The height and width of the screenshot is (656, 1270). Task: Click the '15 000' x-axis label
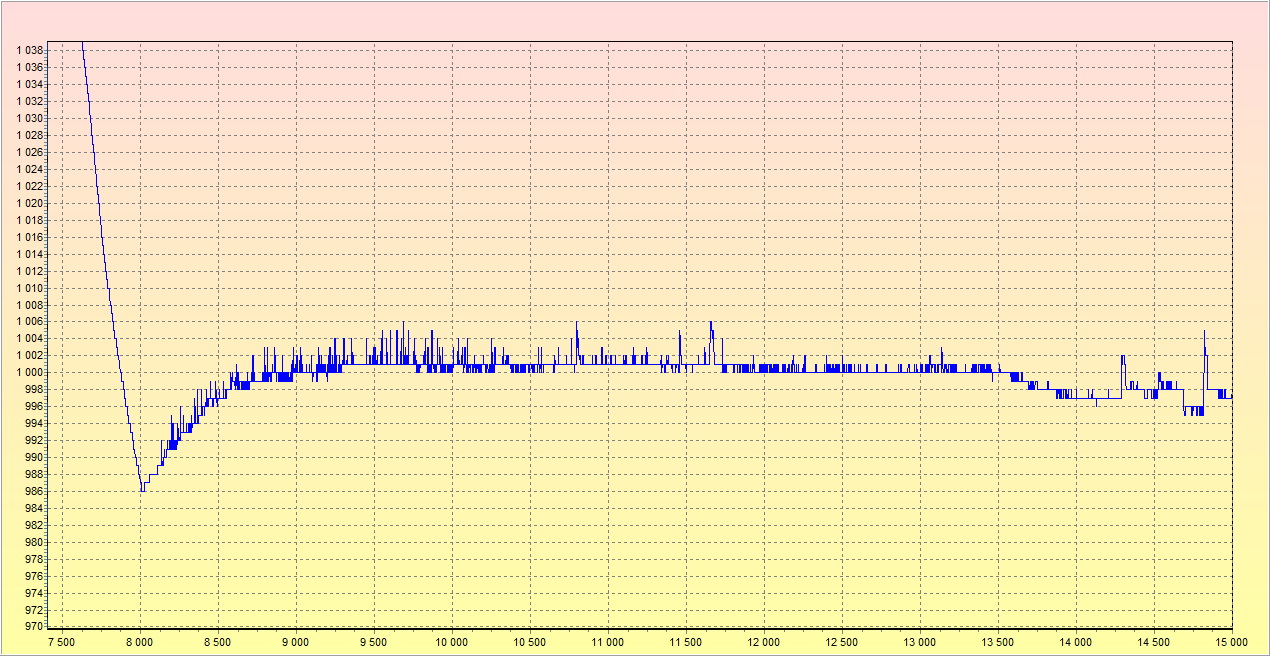(1230, 641)
